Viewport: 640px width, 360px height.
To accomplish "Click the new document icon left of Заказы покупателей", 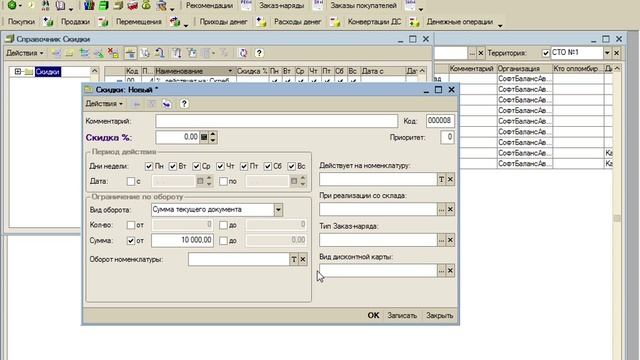I will click(318, 5).
